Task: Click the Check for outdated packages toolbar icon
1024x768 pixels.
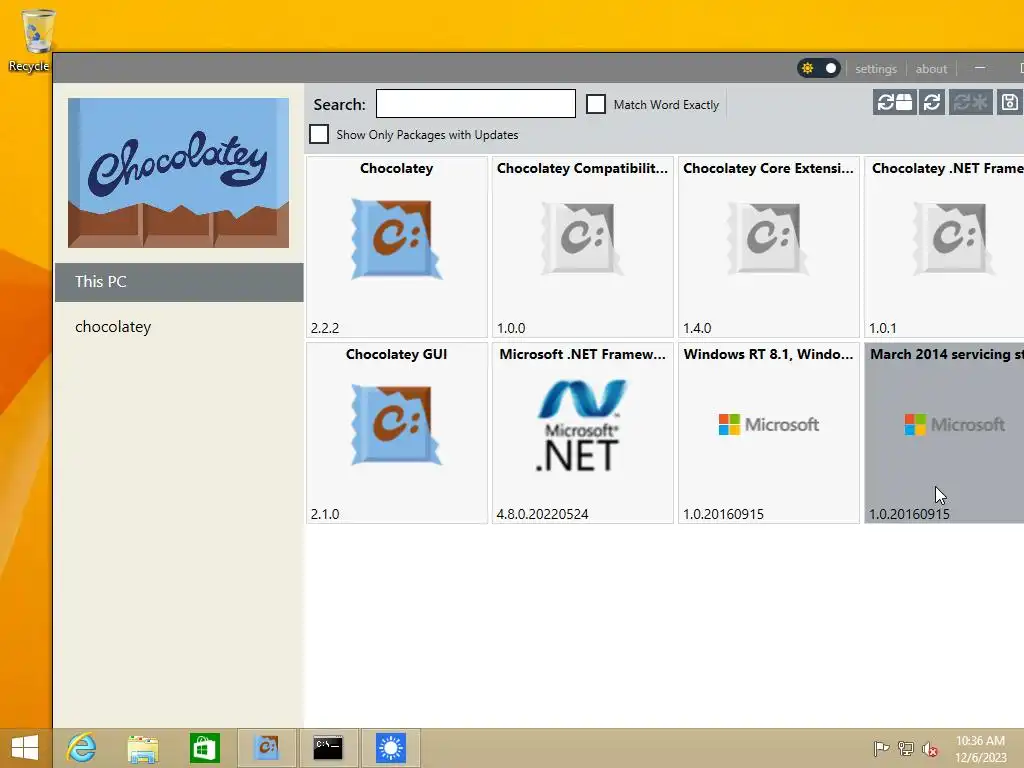Action: coord(895,103)
